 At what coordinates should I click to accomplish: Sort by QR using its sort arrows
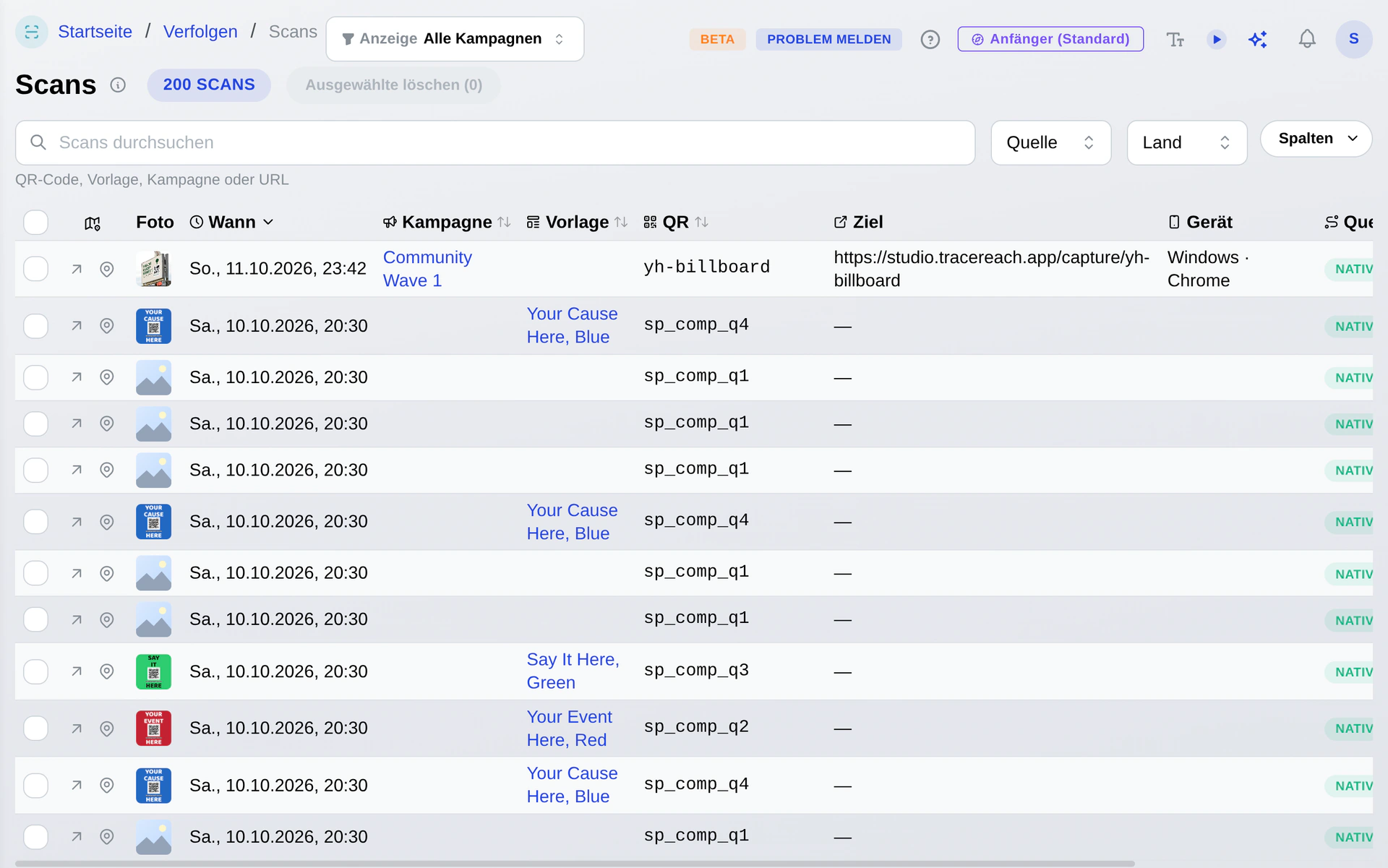[702, 223]
